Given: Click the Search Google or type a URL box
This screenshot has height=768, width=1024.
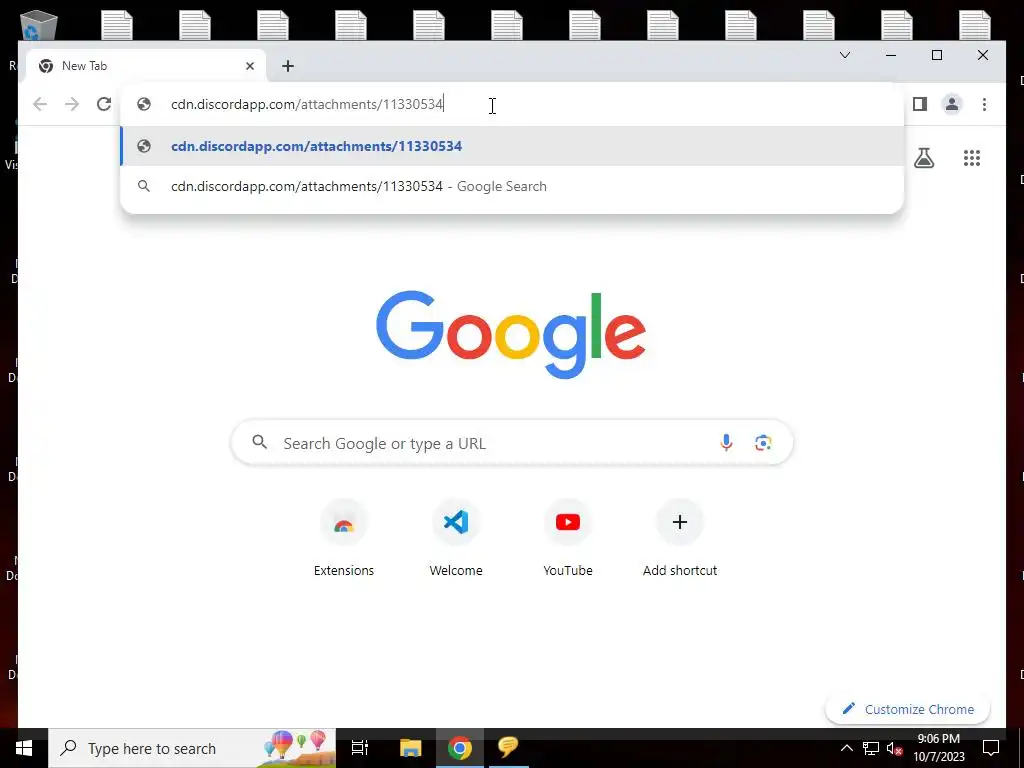Looking at the screenshot, I should (512, 443).
